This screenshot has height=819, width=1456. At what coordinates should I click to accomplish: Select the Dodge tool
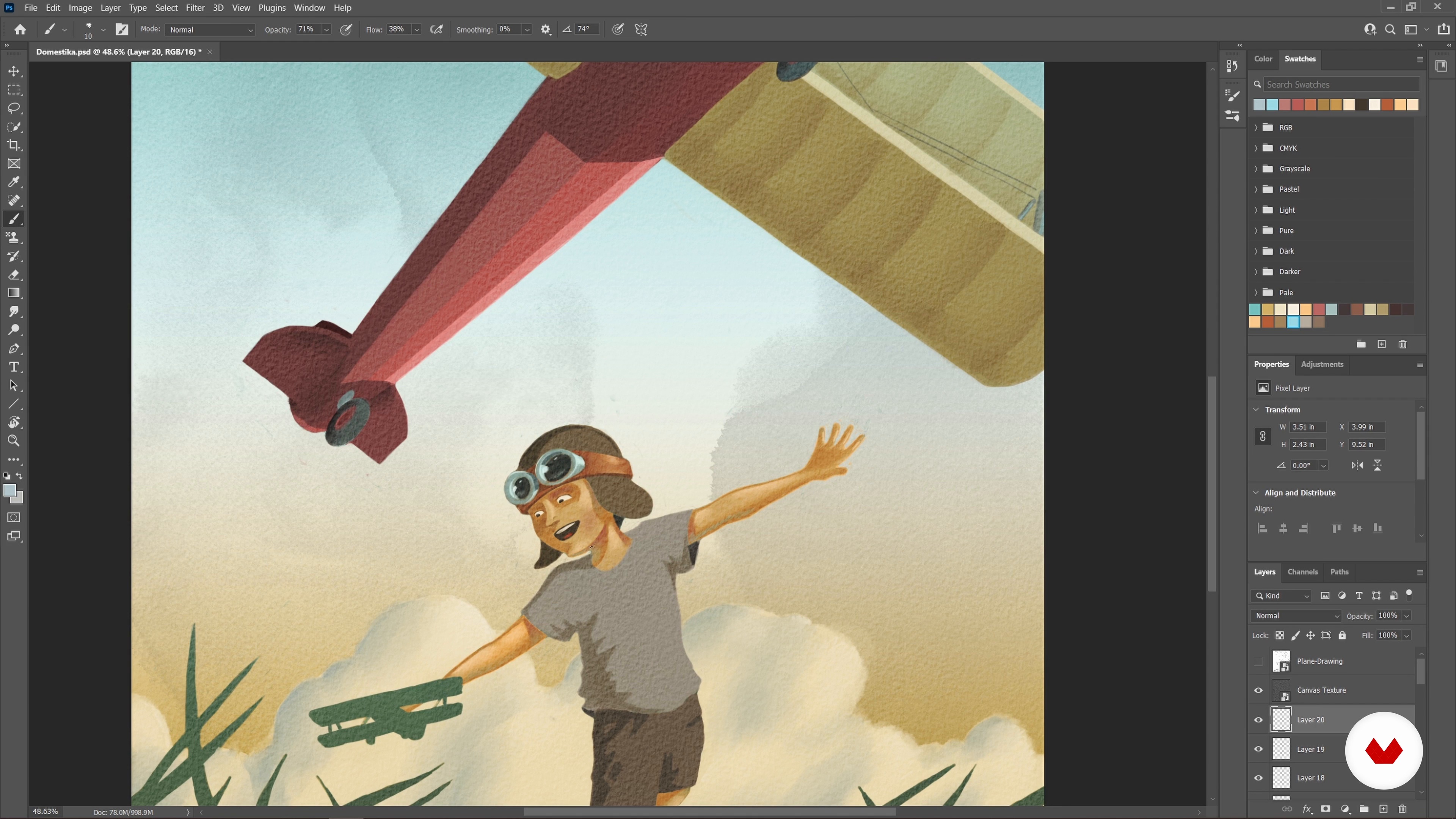(14, 330)
